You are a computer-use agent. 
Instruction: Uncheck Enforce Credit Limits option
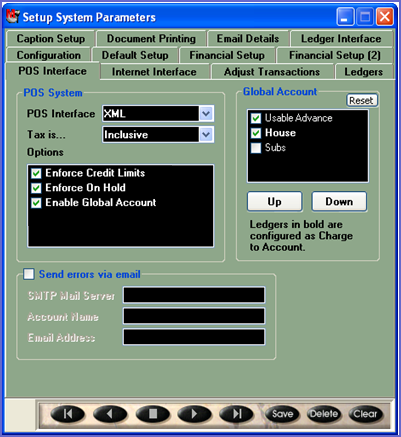(x=36, y=173)
